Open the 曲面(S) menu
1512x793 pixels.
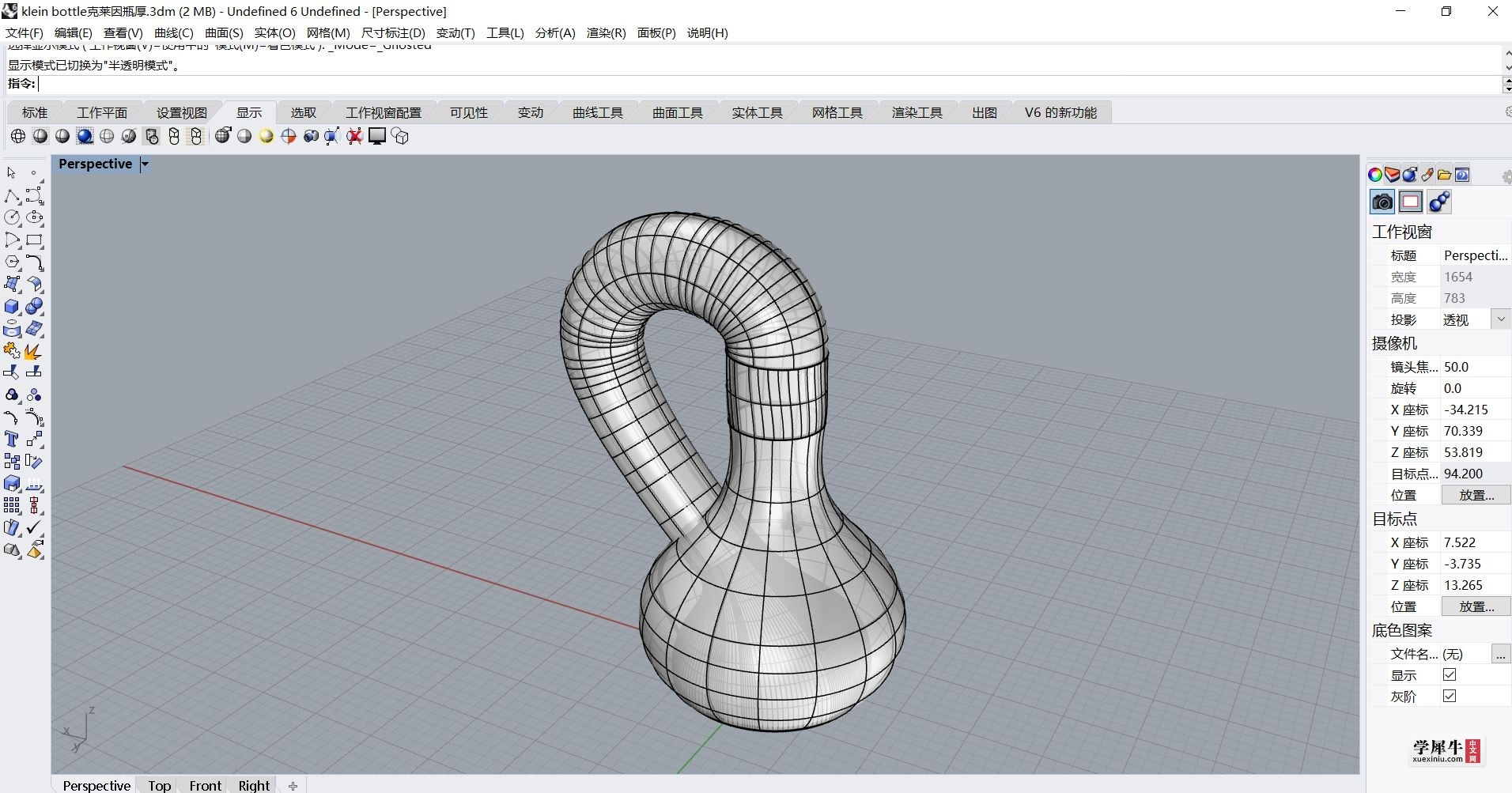coord(224,33)
